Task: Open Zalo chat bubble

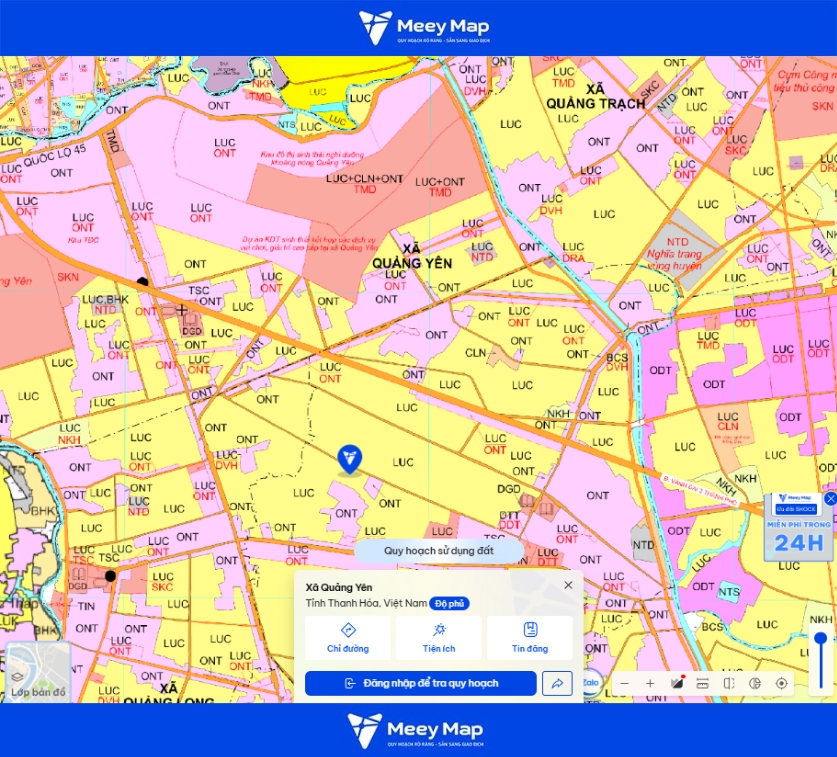Action: pos(590,683)
